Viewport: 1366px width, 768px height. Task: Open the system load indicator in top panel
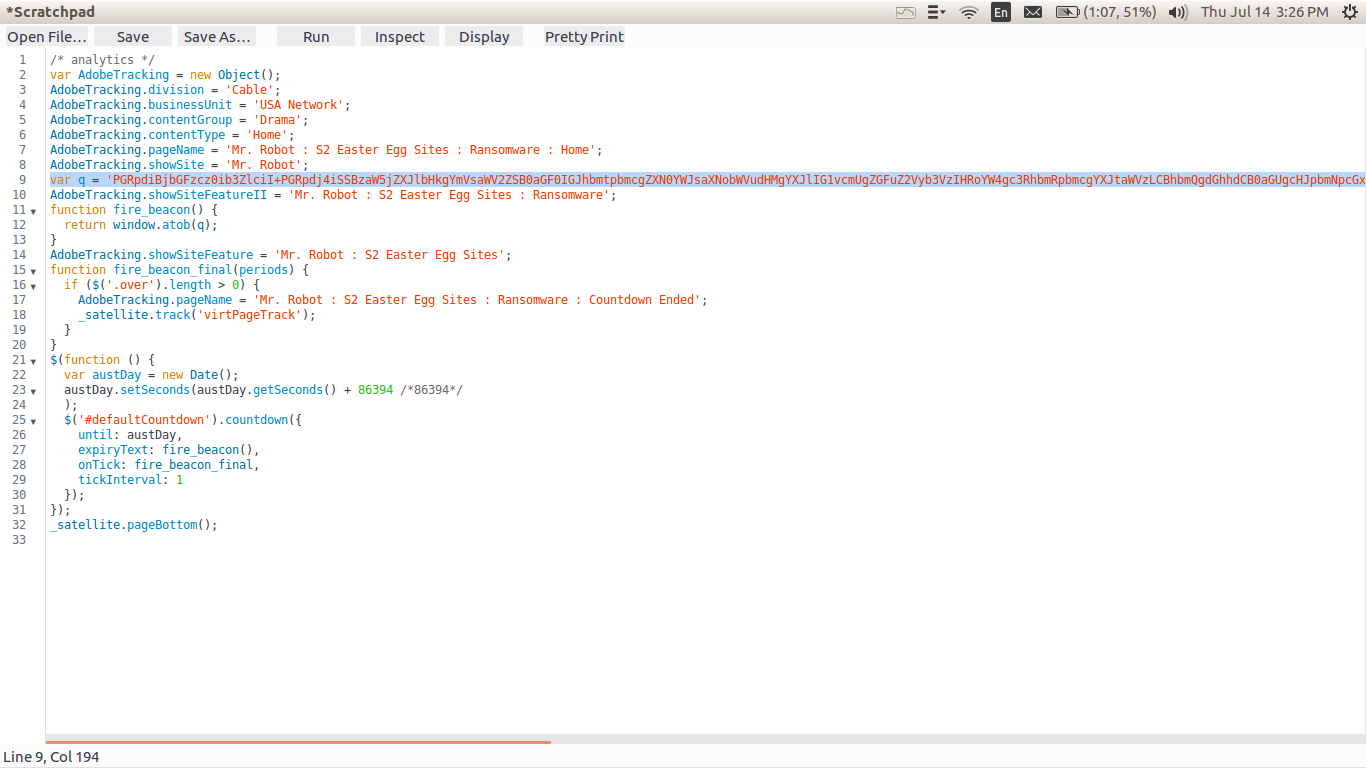pyautogui.click(x=905, y=12)
